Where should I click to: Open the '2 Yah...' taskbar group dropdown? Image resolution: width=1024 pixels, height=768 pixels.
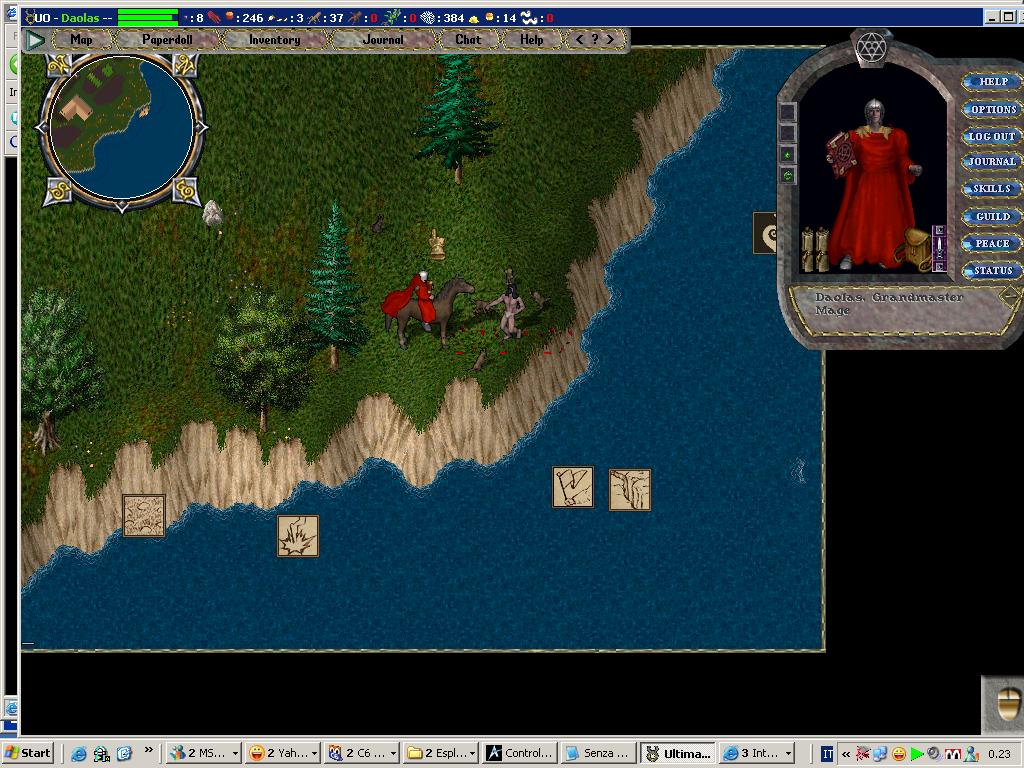(283, 753)
